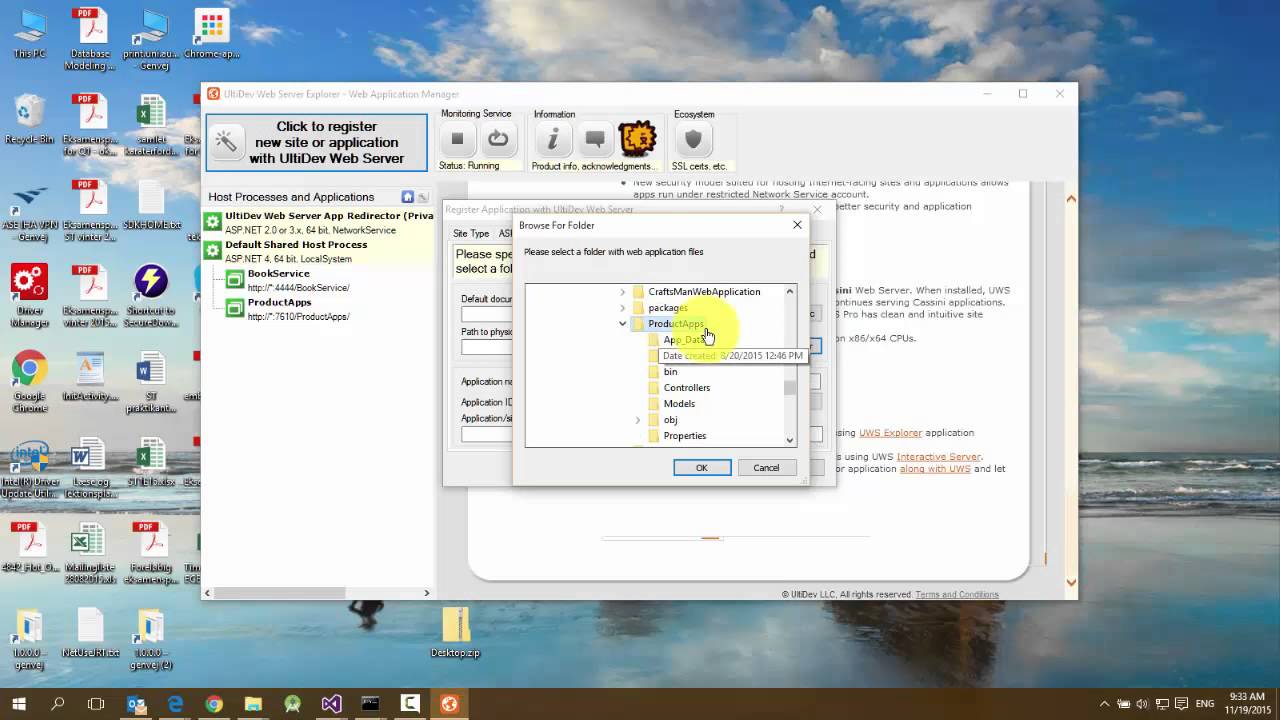Open Recycle Bin on desktop
The width and height of the screenshot is (1280, 720).
(x=29, y=120)
